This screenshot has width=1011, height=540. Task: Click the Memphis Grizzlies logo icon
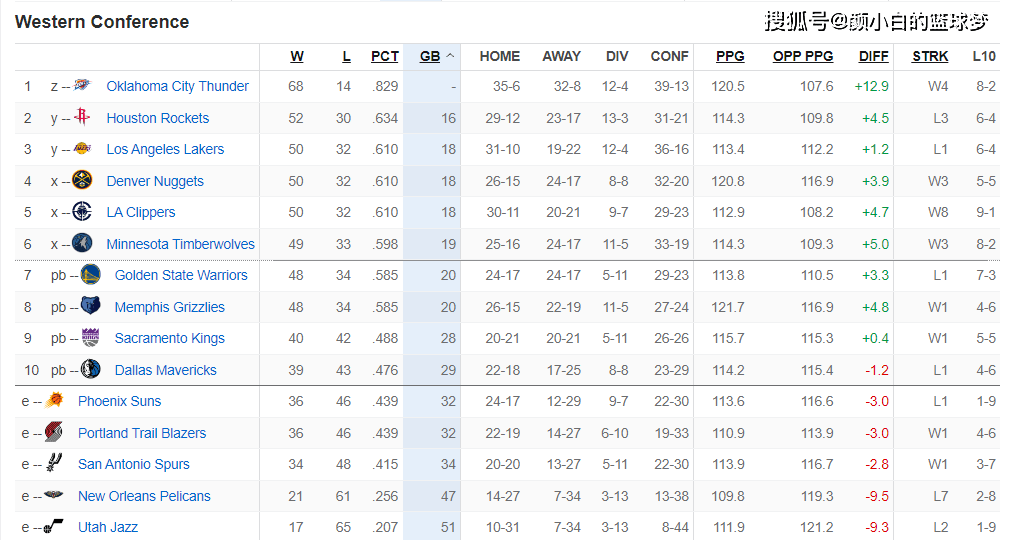90,305
